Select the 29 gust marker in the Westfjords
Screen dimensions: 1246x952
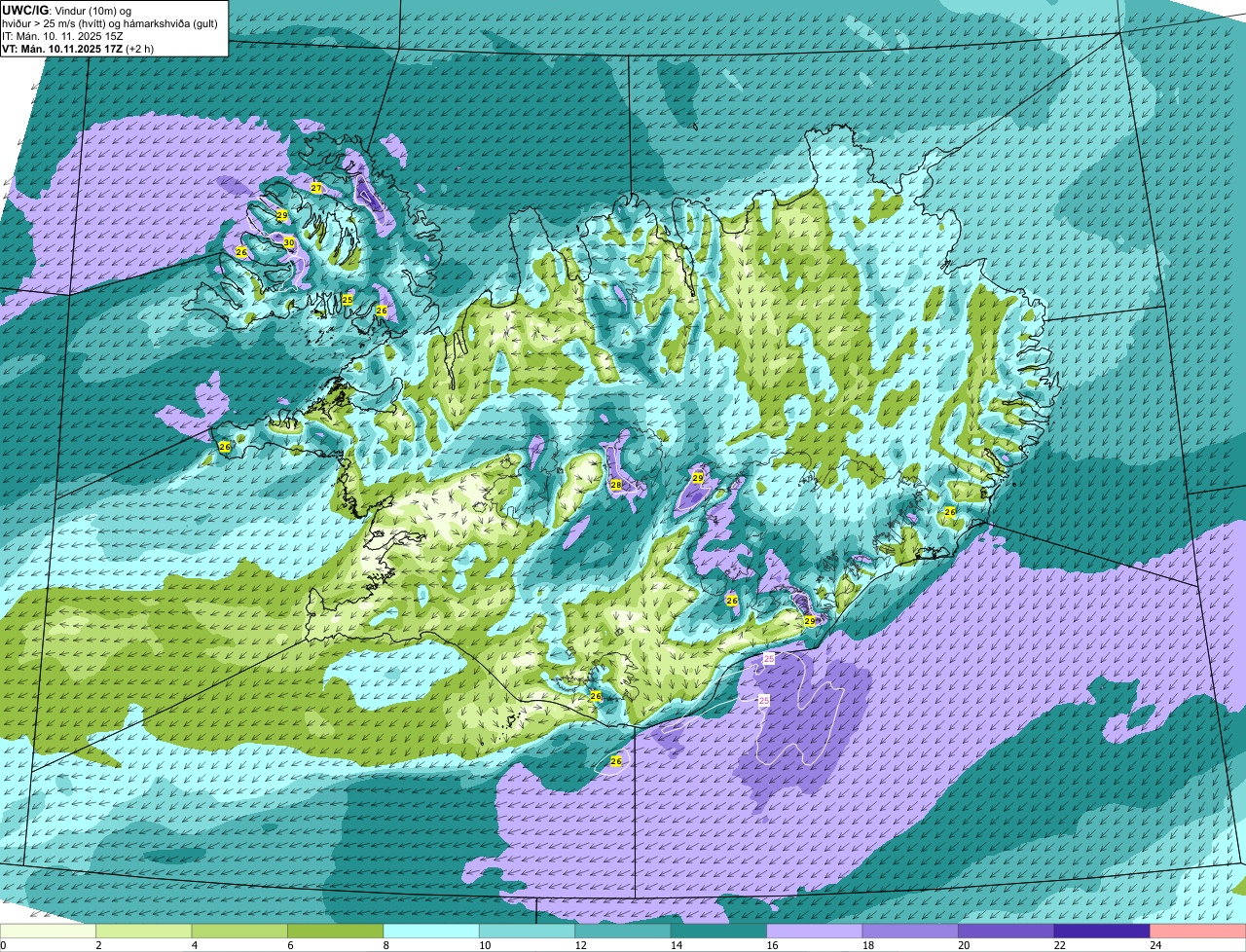pyautogui.click(x=281, y=215)
